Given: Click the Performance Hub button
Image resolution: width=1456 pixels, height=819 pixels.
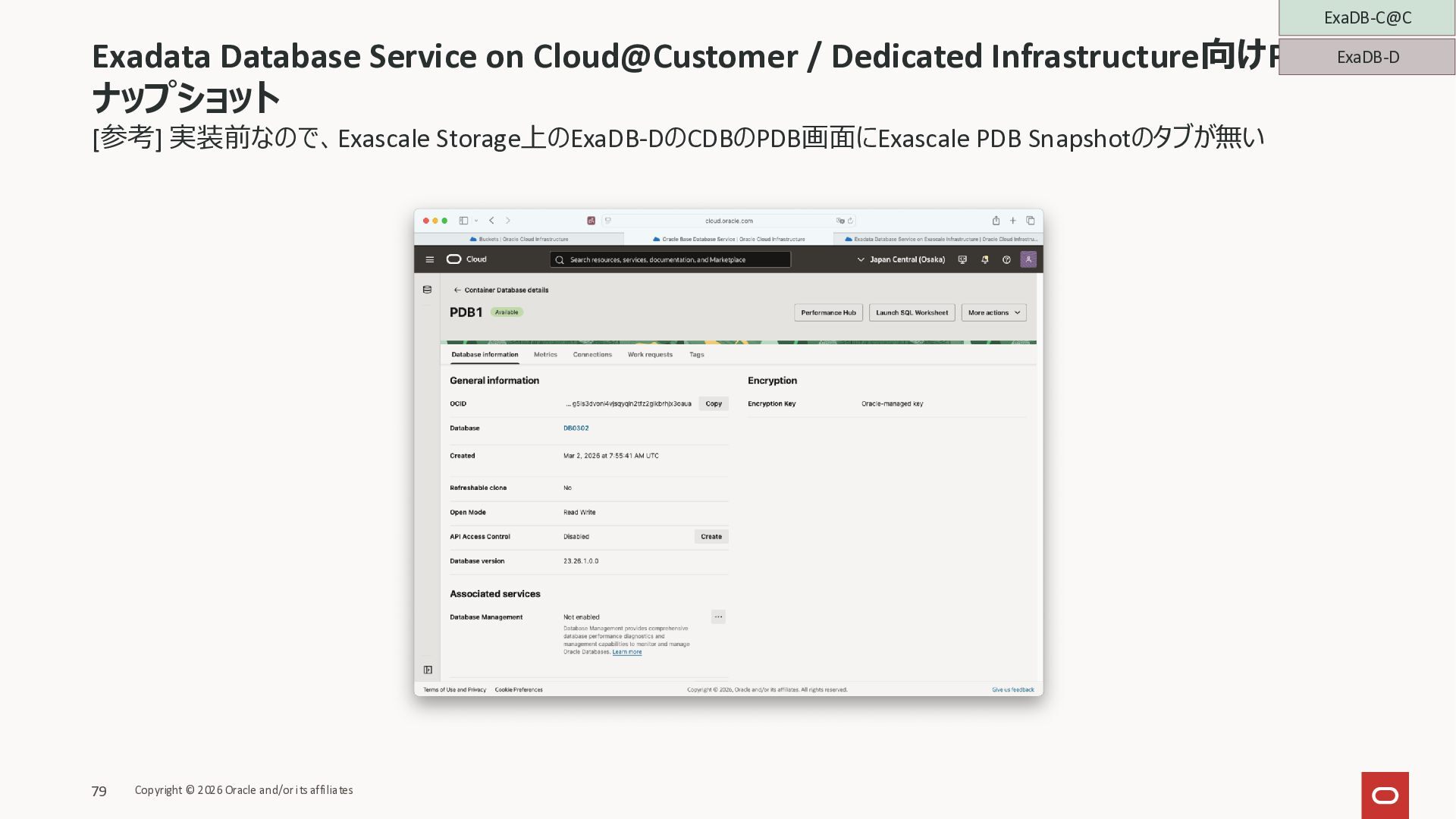Looking at the screenshot, I should (x=828, y=312).
